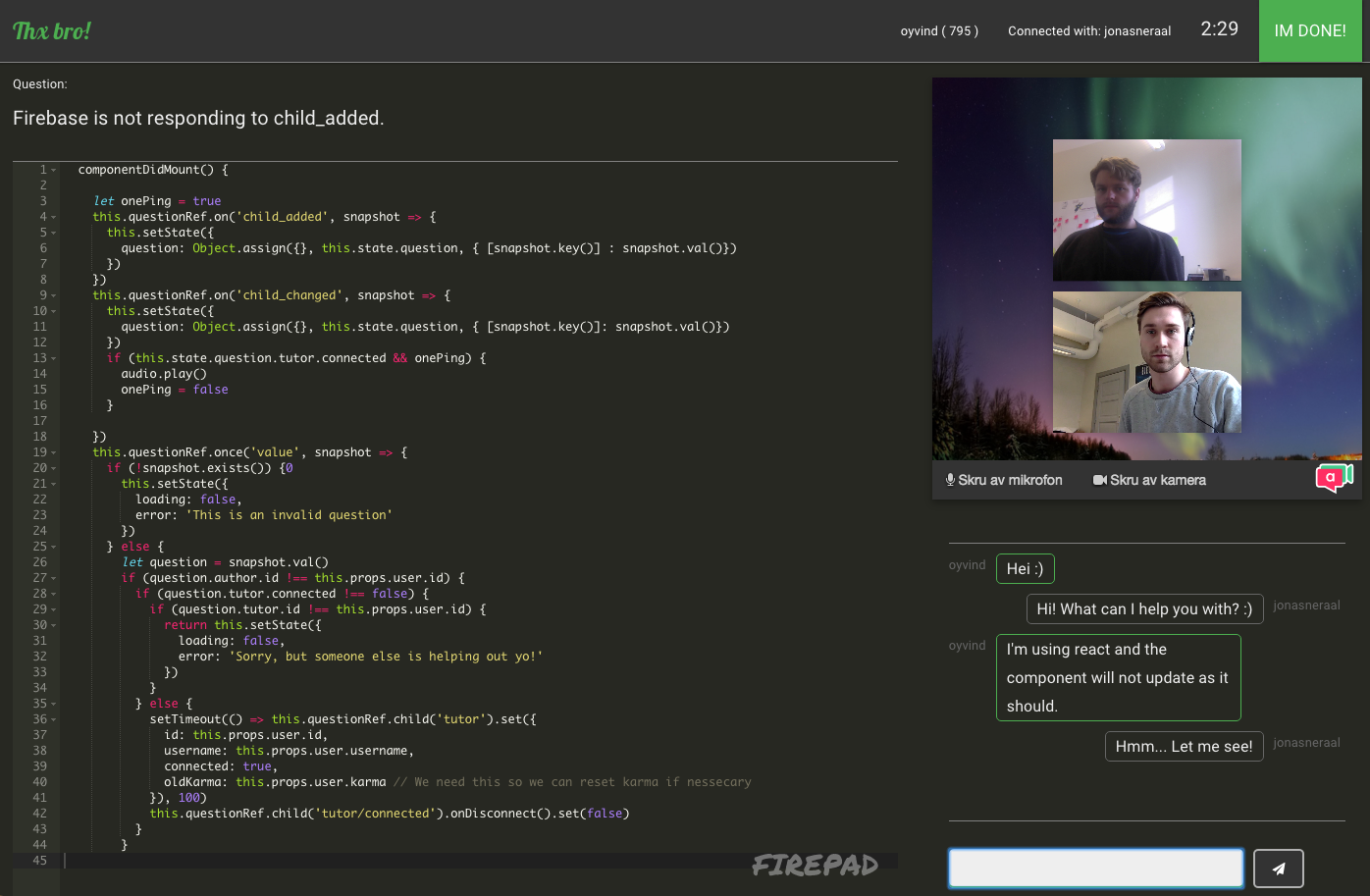Viewport: 1370px width, 896px height.
Task: Click oyvind name beside 'Hei :)' message
Action: (967, 565)
